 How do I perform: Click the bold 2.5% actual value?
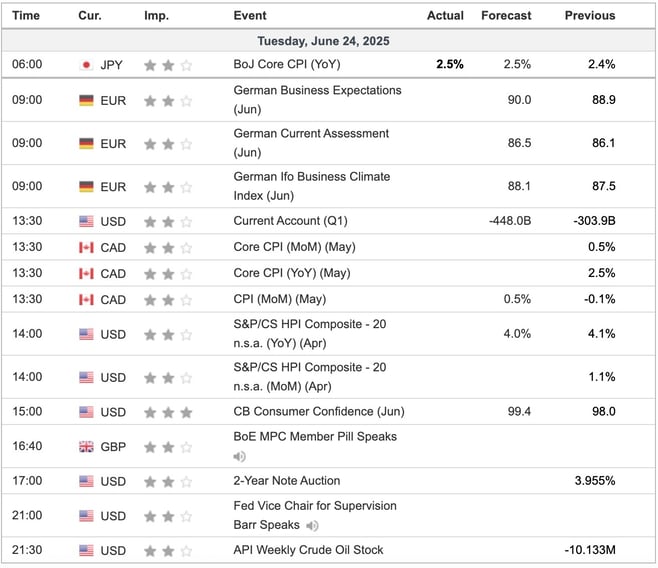point(450,64)
